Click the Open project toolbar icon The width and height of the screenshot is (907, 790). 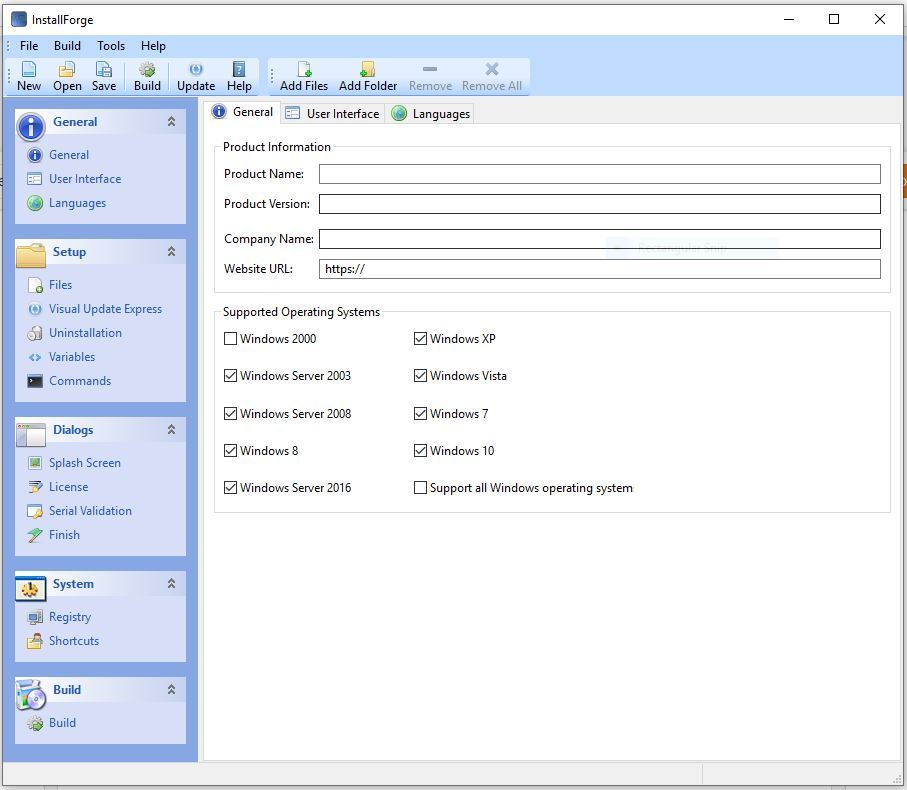pyautogui.click(x=67, y=69)
